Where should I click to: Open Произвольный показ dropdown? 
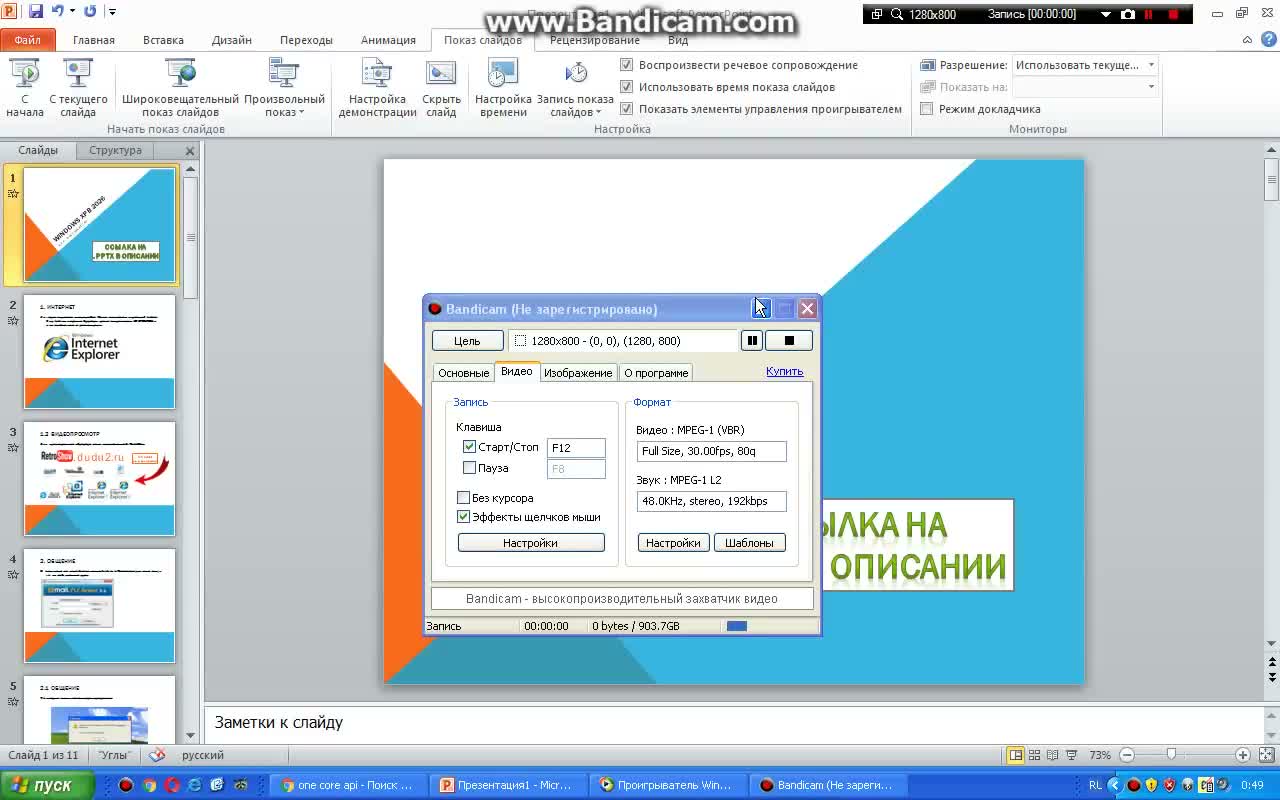284,88
